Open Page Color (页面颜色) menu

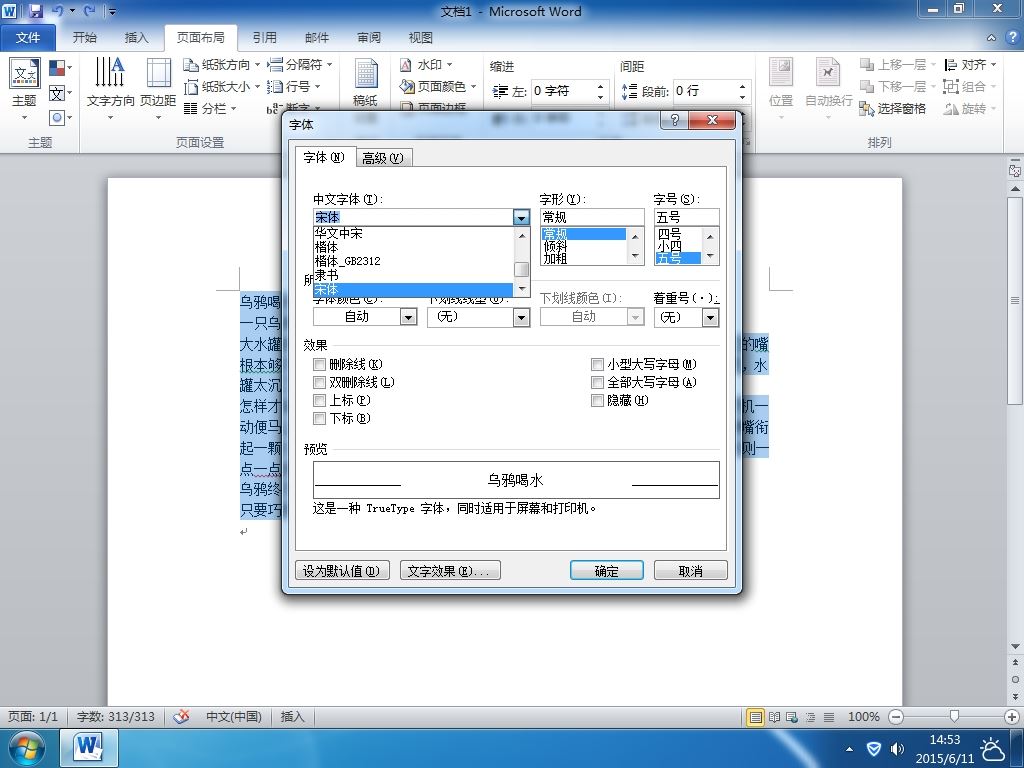(x=437, y=86)
